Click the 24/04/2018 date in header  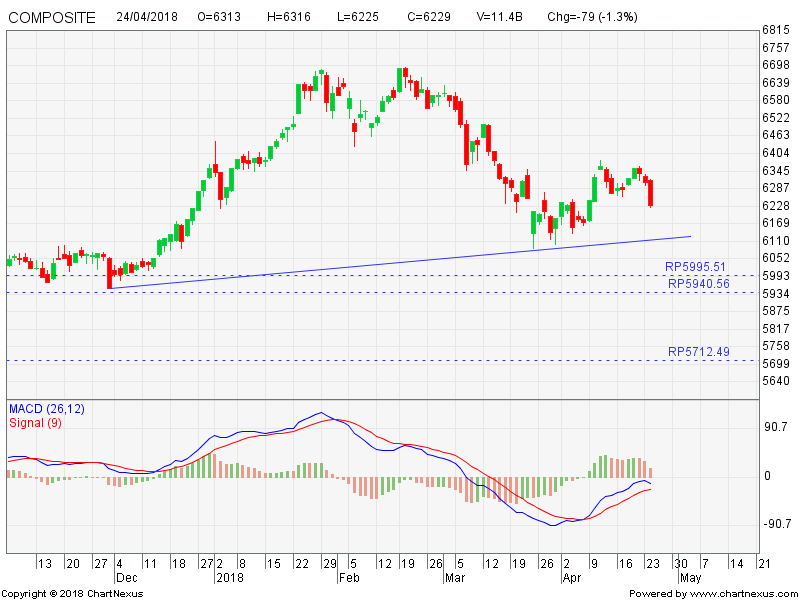click(x=147, y=18)
